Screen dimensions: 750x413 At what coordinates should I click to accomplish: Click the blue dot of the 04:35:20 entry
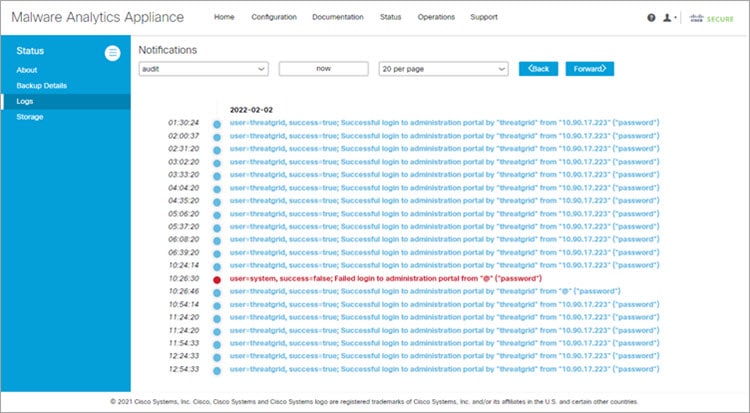click(x=217, y=202)
